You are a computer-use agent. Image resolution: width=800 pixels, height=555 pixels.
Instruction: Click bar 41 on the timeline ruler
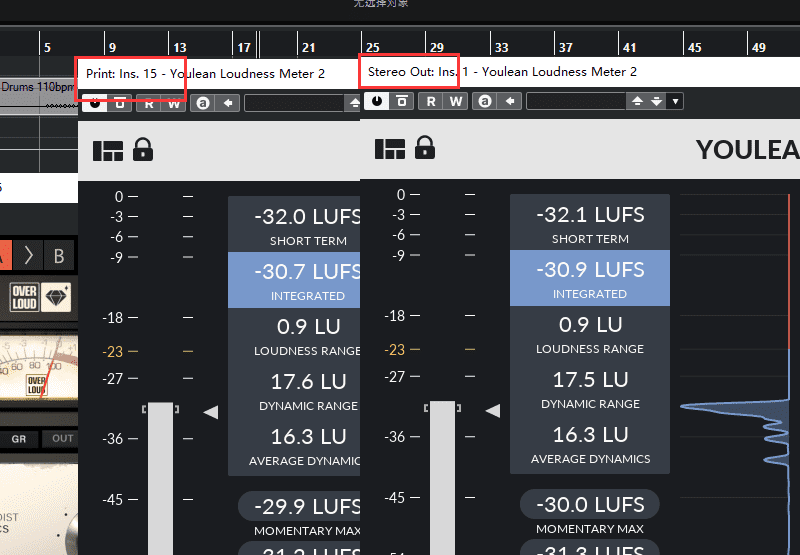pyautogui.click(x=630, y=47)
